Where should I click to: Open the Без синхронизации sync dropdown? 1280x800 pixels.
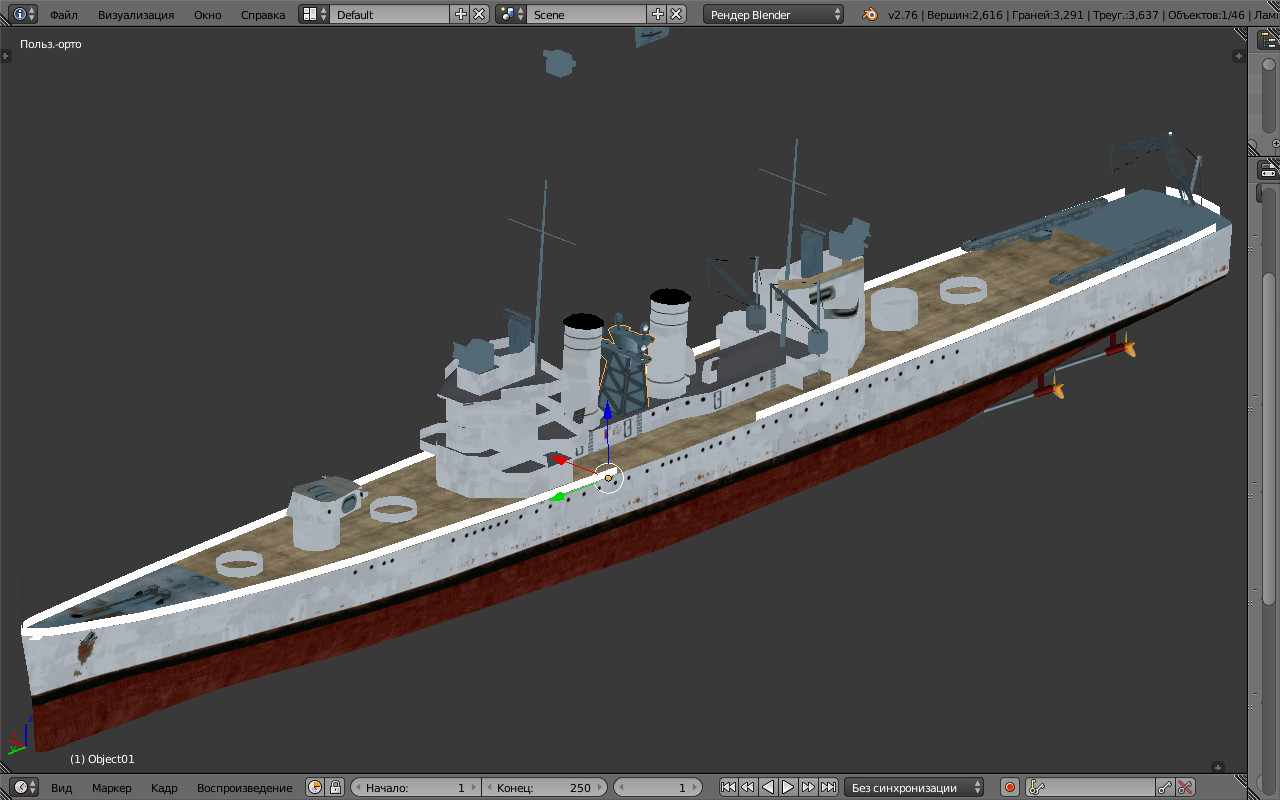coord(914,787)
